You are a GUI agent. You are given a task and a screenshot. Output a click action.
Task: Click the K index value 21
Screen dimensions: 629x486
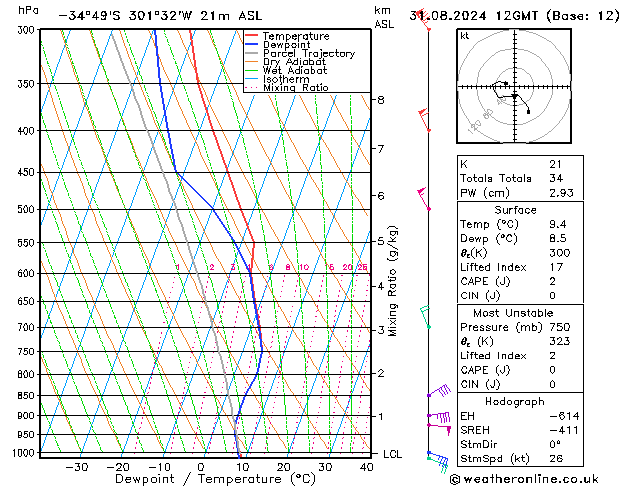point(556,164)
